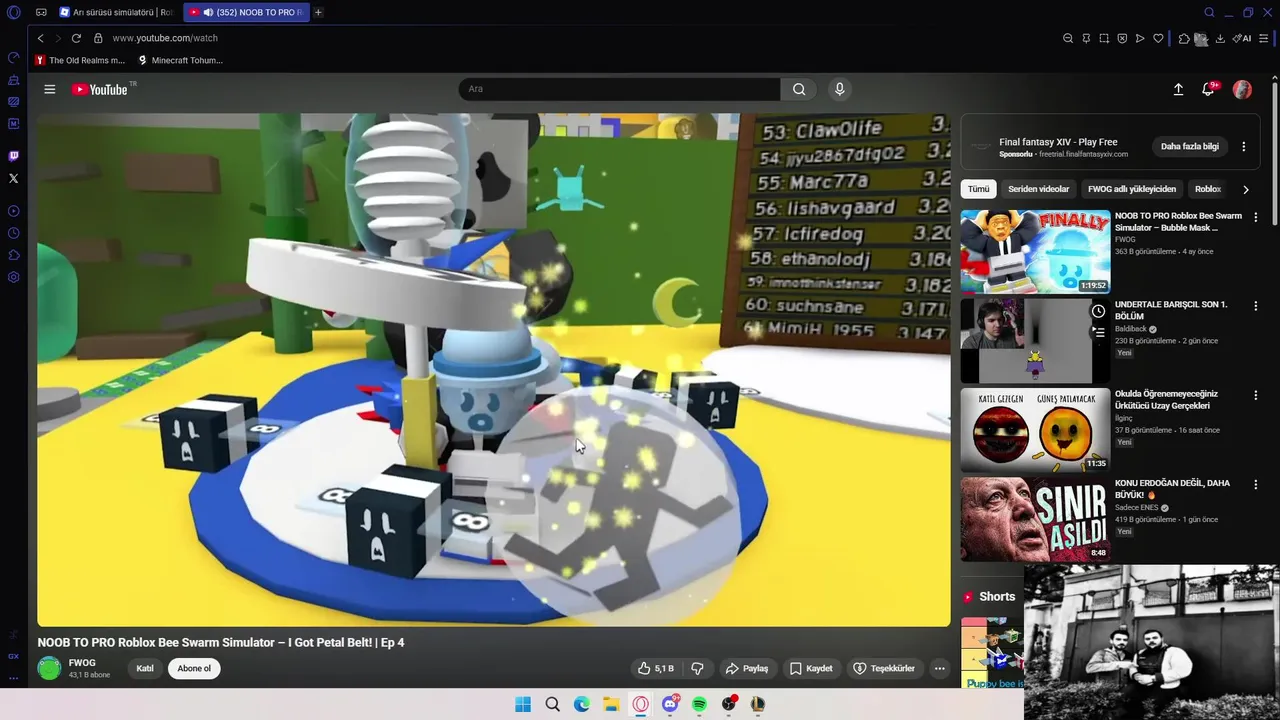1280x720 pixels.
Task: Open YouTube create/upload icon
Action: [x=1178, y=89]
